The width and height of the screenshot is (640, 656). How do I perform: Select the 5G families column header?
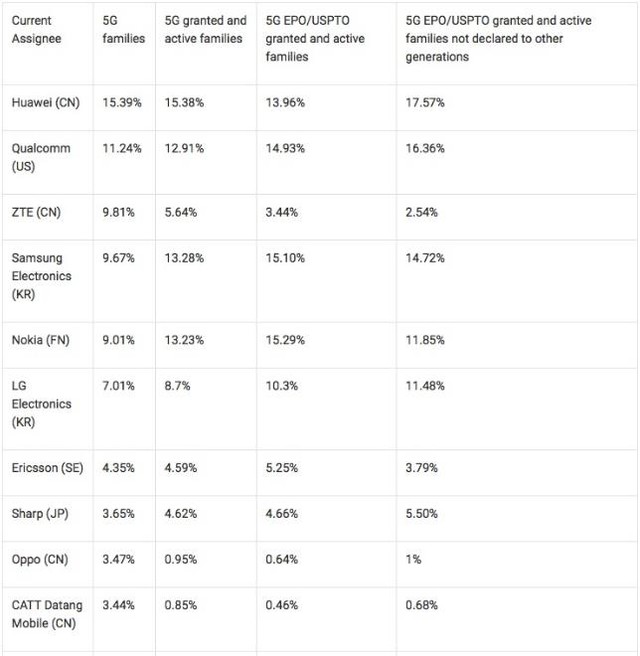(124, 29)
